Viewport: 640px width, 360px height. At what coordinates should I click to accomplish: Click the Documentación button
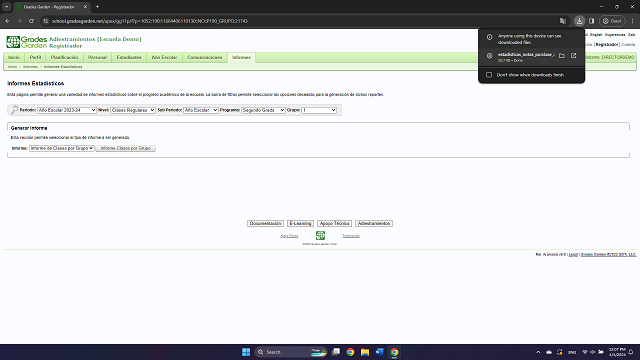(265, 223)
